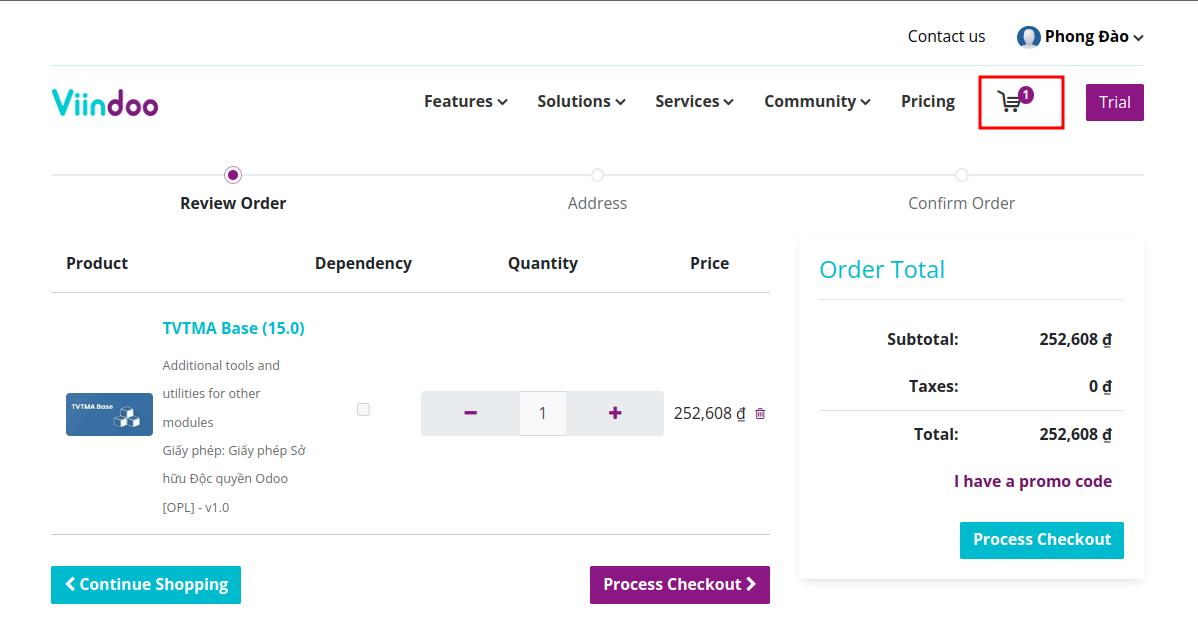The height and width of the screenshot is (632, 1198).
Task: Click the Phong Đào user avatar
Action: (x=1028, y=37)
